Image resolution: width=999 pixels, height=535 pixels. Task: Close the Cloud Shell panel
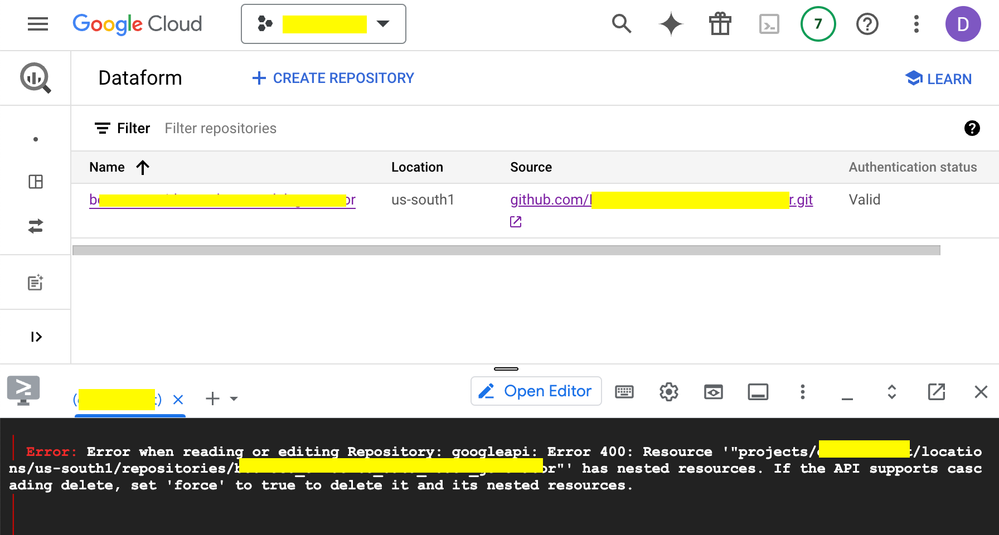[x=981, y=392]
